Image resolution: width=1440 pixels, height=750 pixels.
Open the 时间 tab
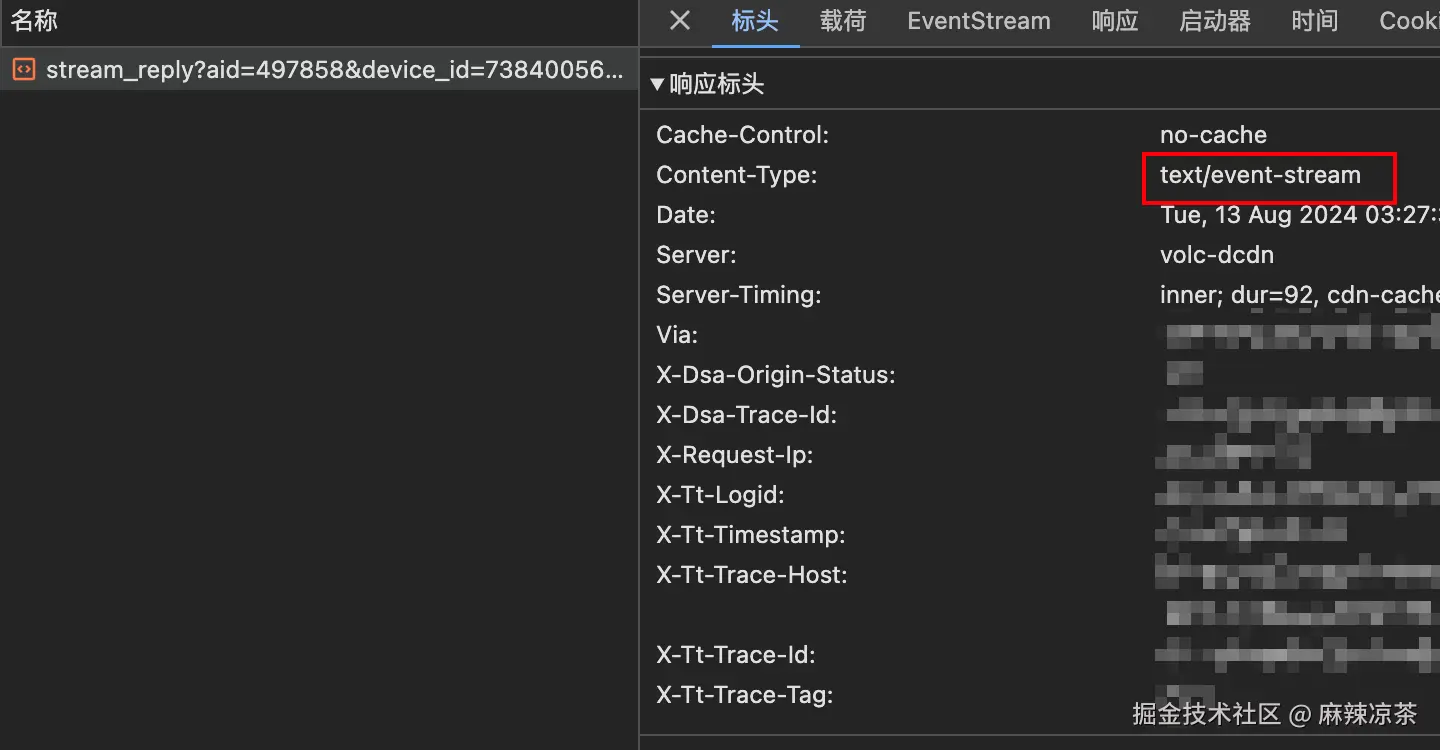[x=1315, y=21]
